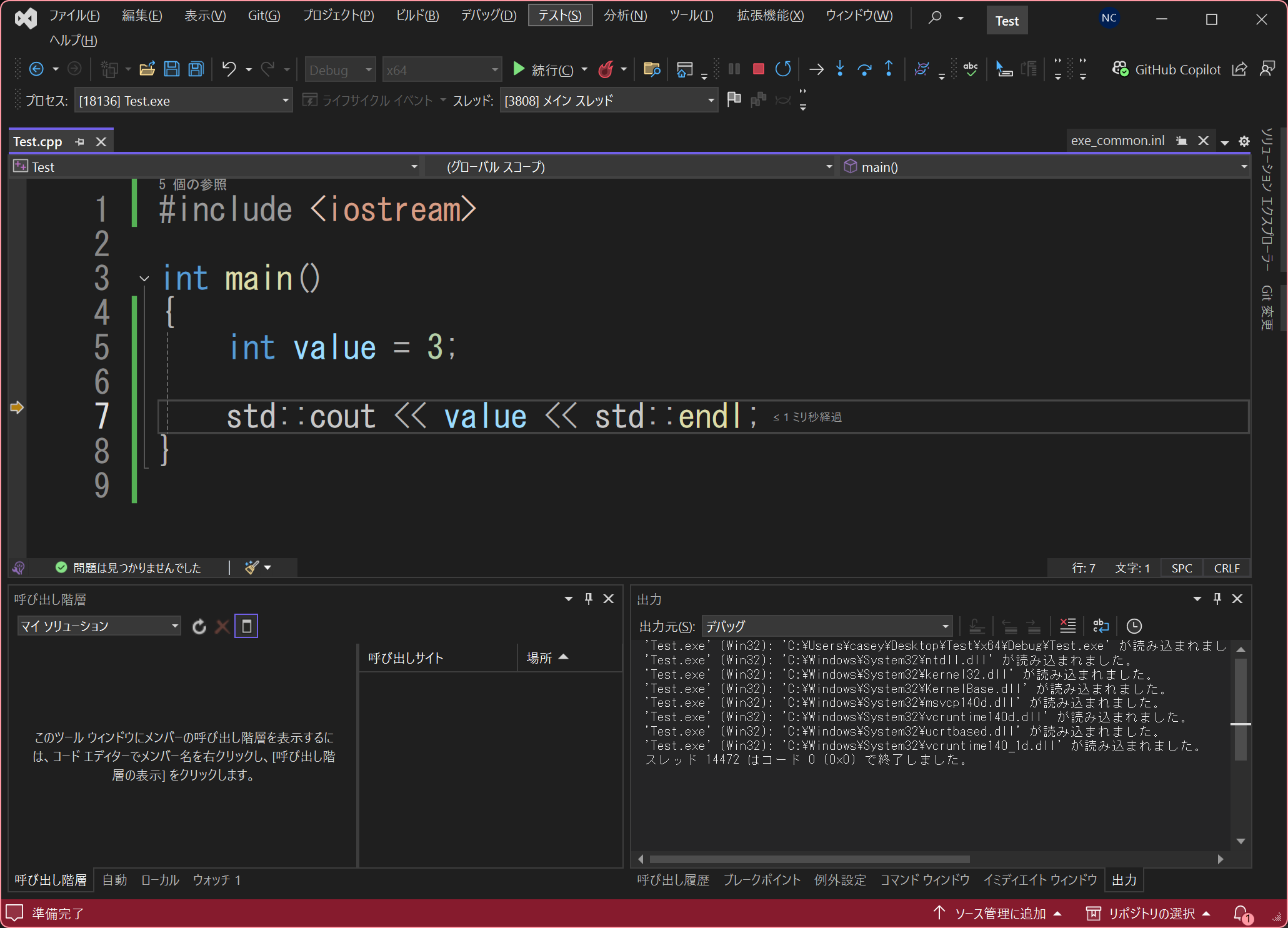Expand the 続行 button dropdown arrow

tap(584, 69)
